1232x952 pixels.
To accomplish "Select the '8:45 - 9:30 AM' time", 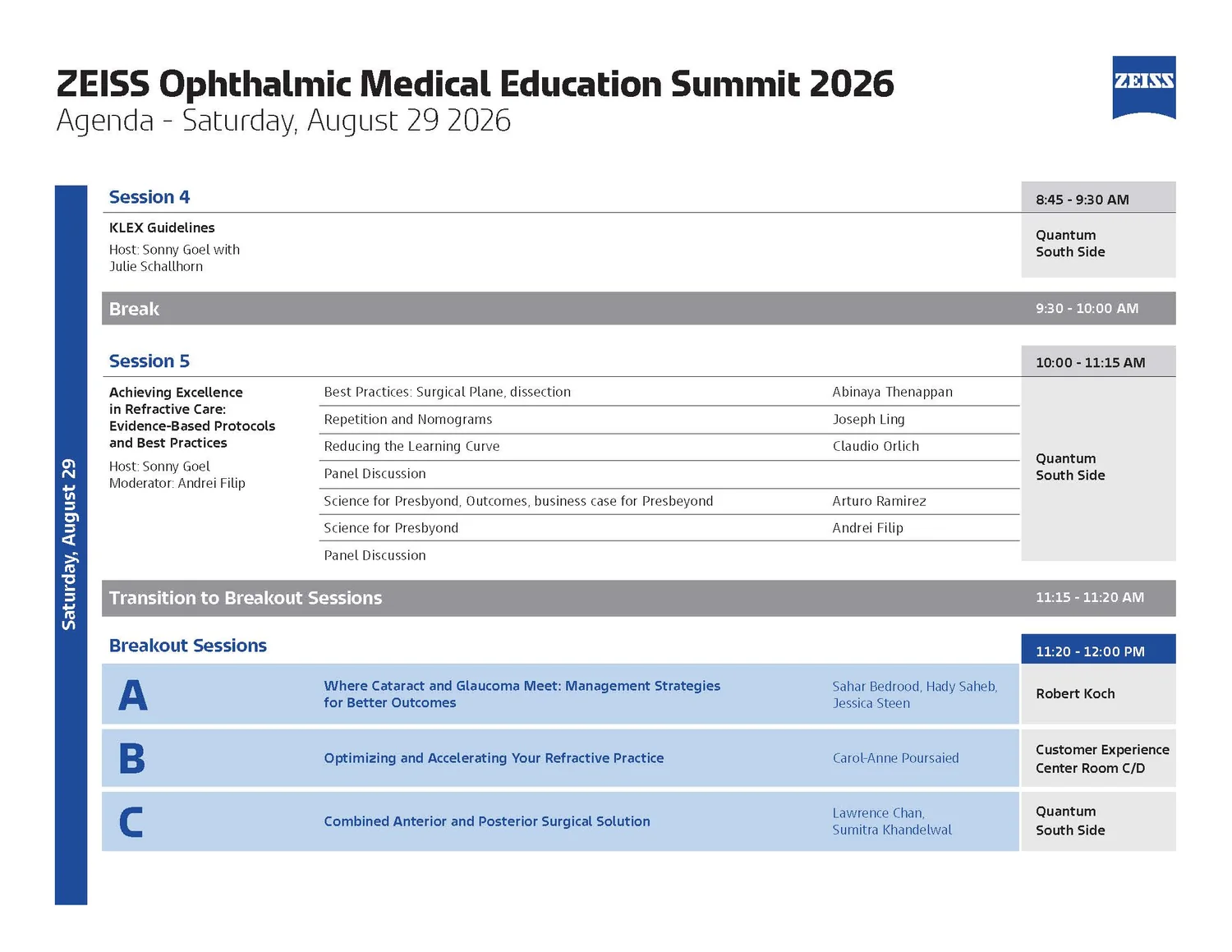I will pos(1082,200).
